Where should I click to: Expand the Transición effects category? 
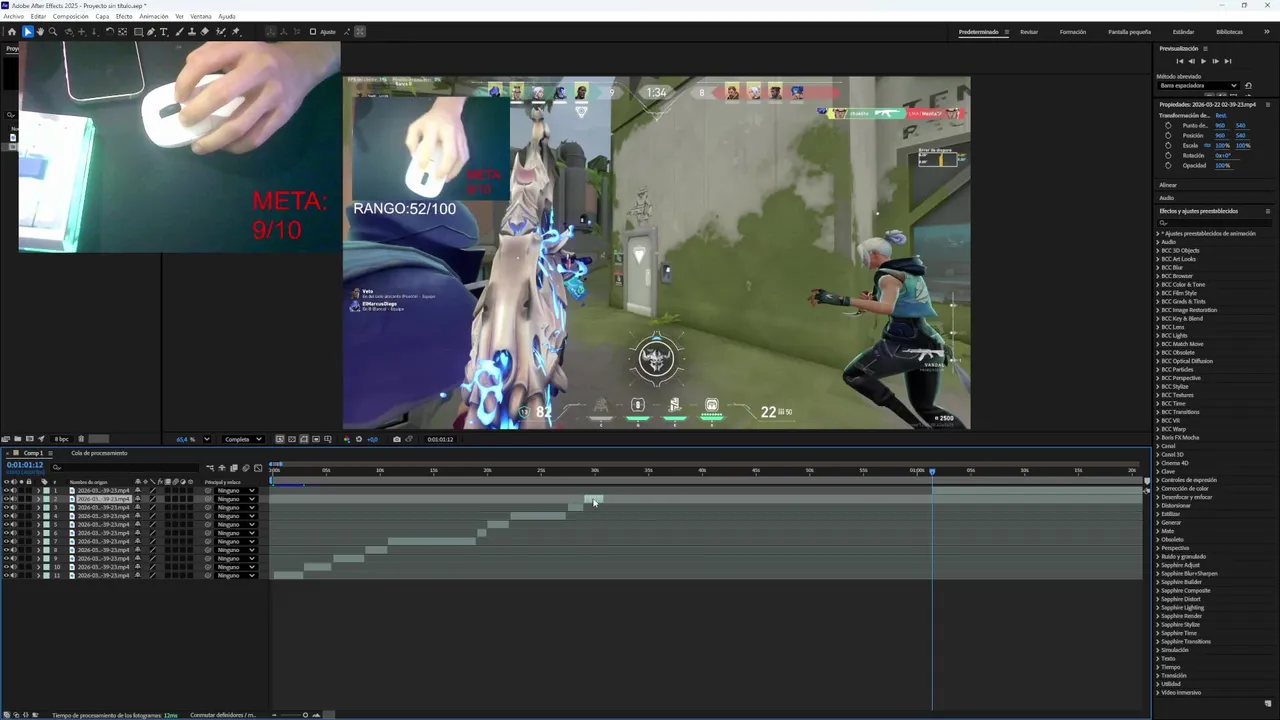point(1159,675)
